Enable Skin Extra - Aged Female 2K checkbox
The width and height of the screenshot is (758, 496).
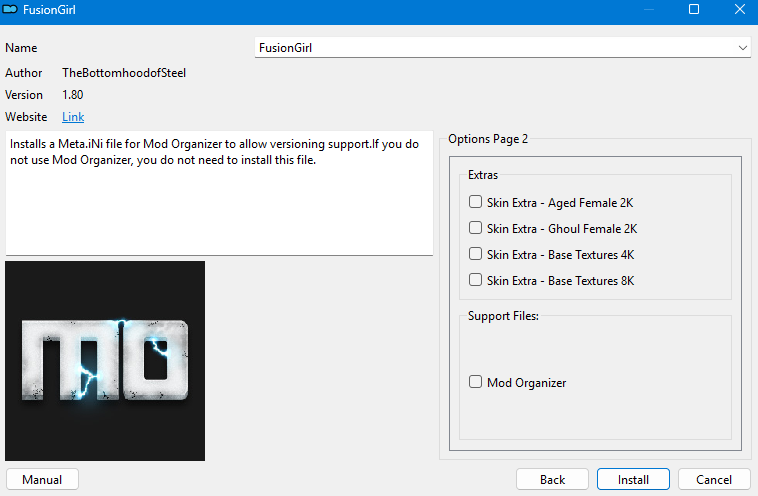point(475,202)
